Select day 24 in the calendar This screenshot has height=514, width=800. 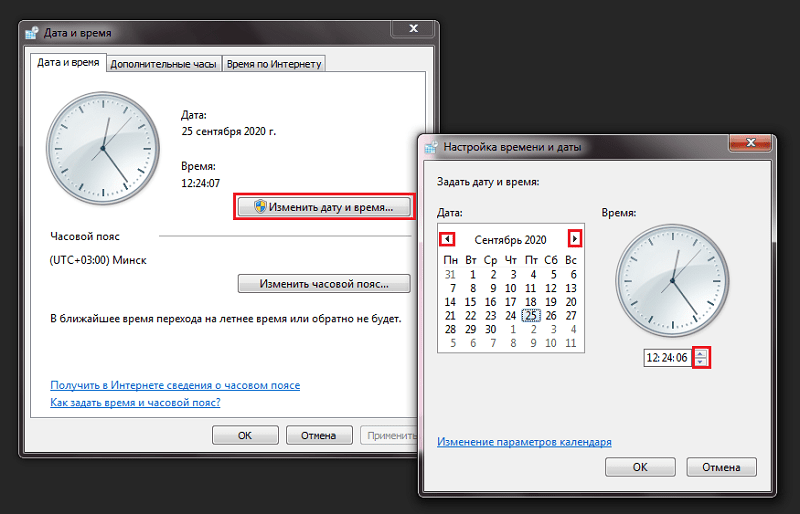point(511,315)
